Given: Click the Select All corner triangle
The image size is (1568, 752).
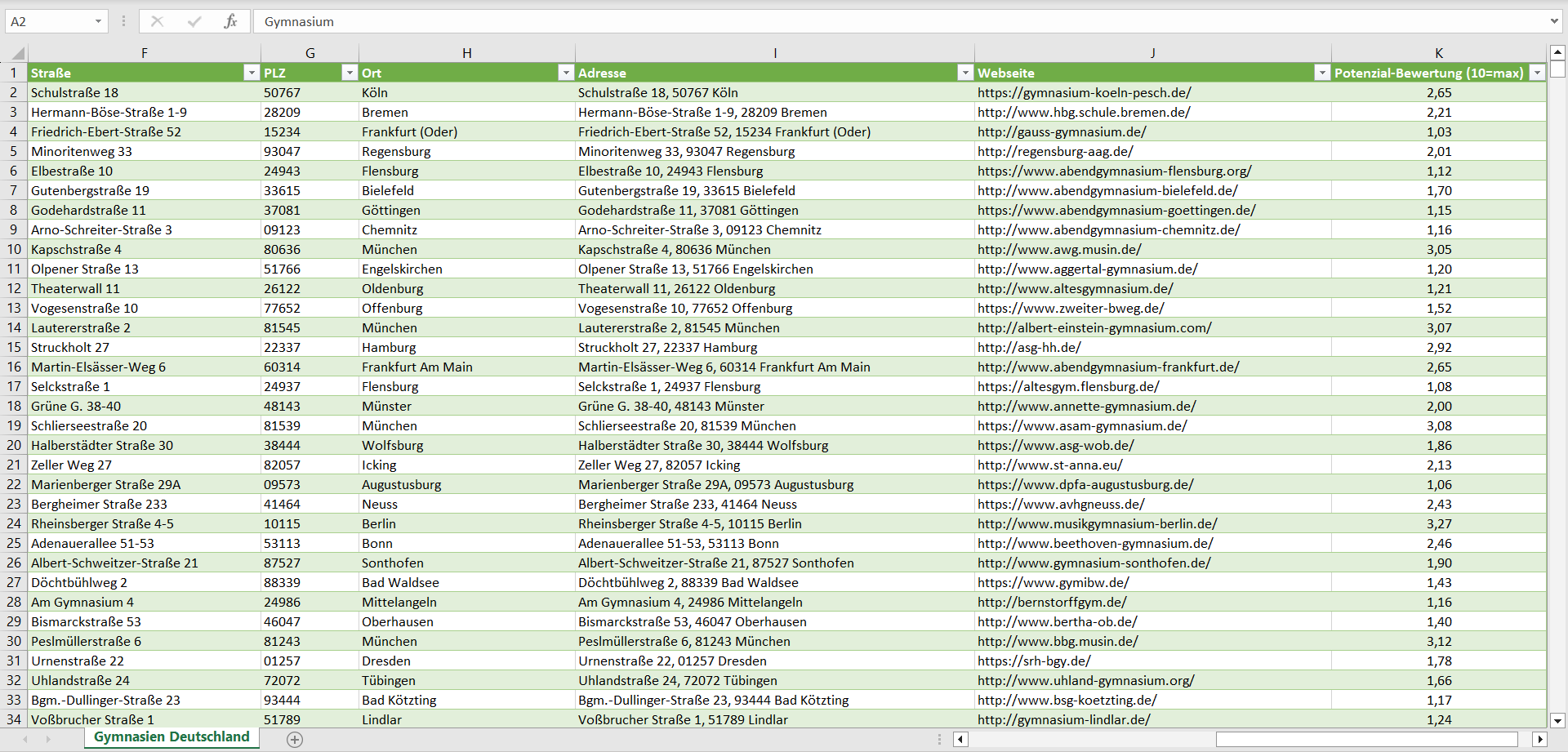Looking at the screenshot, I should coord(17,54).
